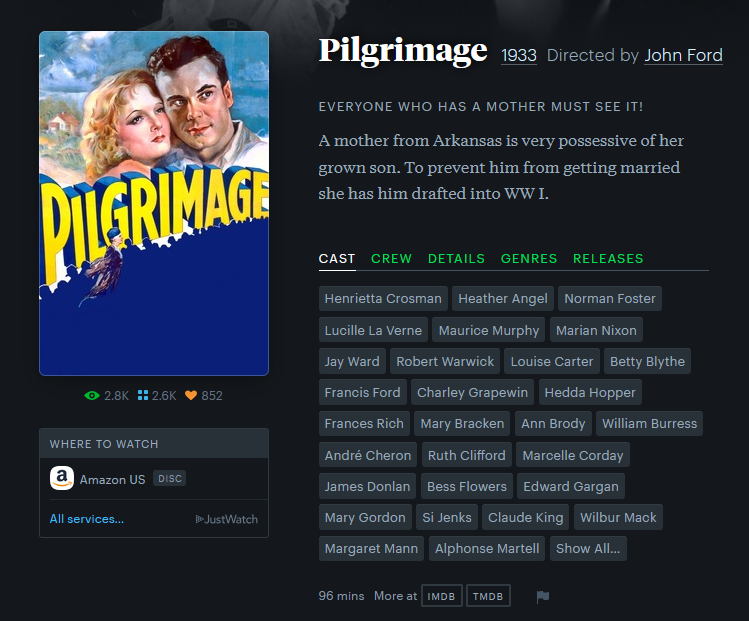Click Hedda Hopper cast tag
Image resolution: width=749 pixels, height=621 pixels.
click(590, 392)
